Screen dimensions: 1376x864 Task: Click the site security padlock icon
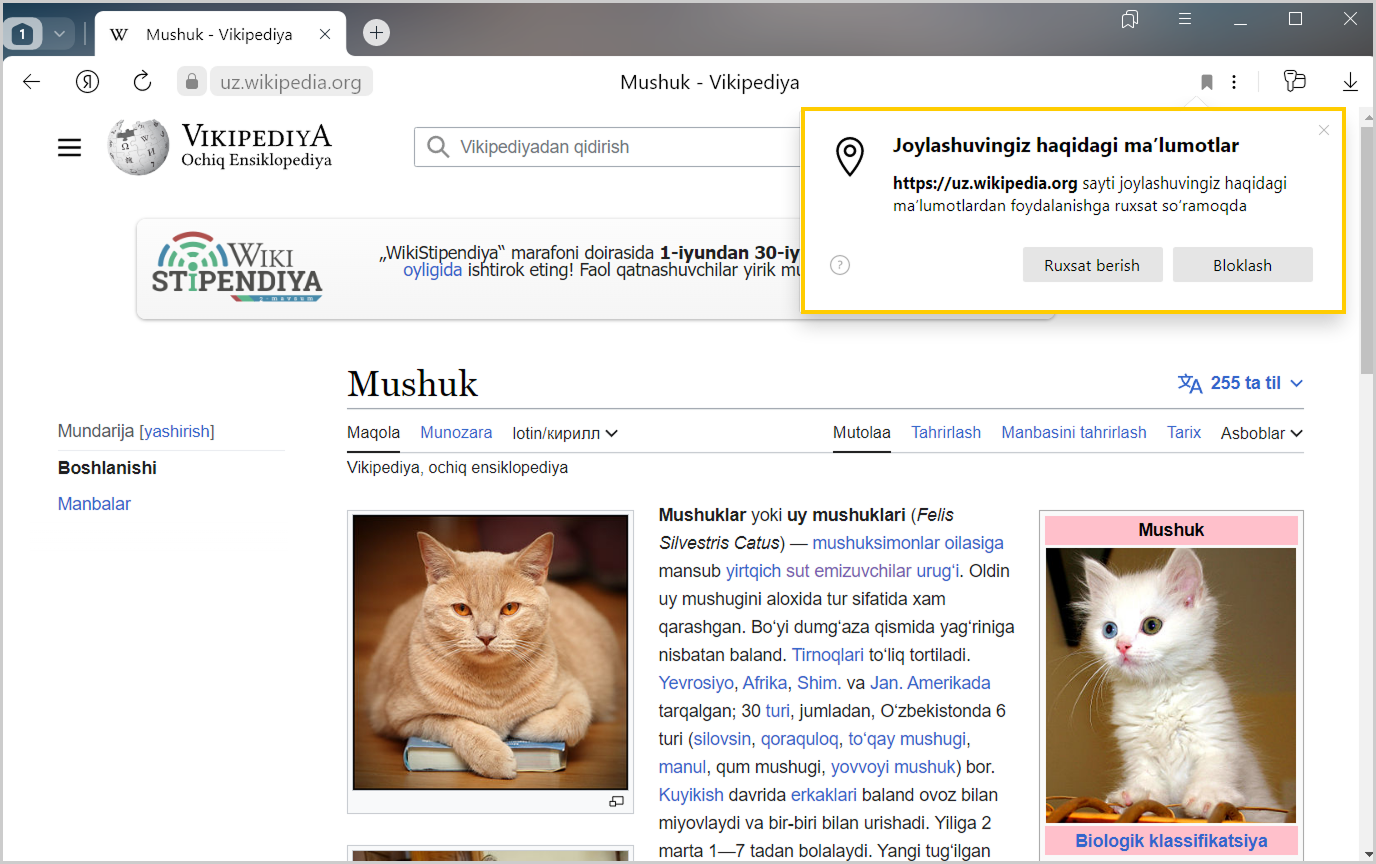pos(192,82)
